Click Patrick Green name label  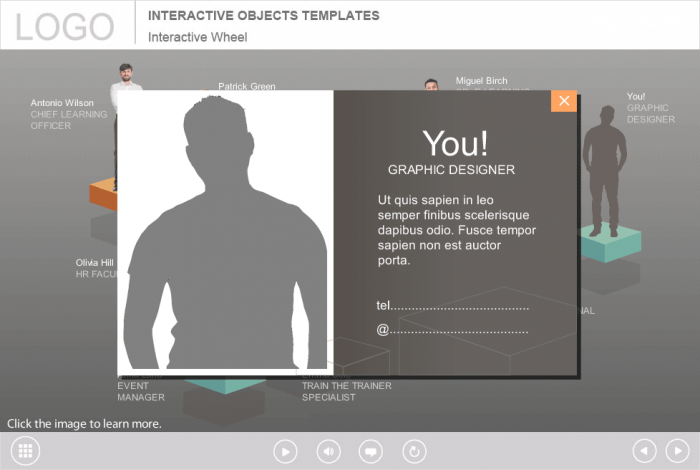[x=247, y=86]
